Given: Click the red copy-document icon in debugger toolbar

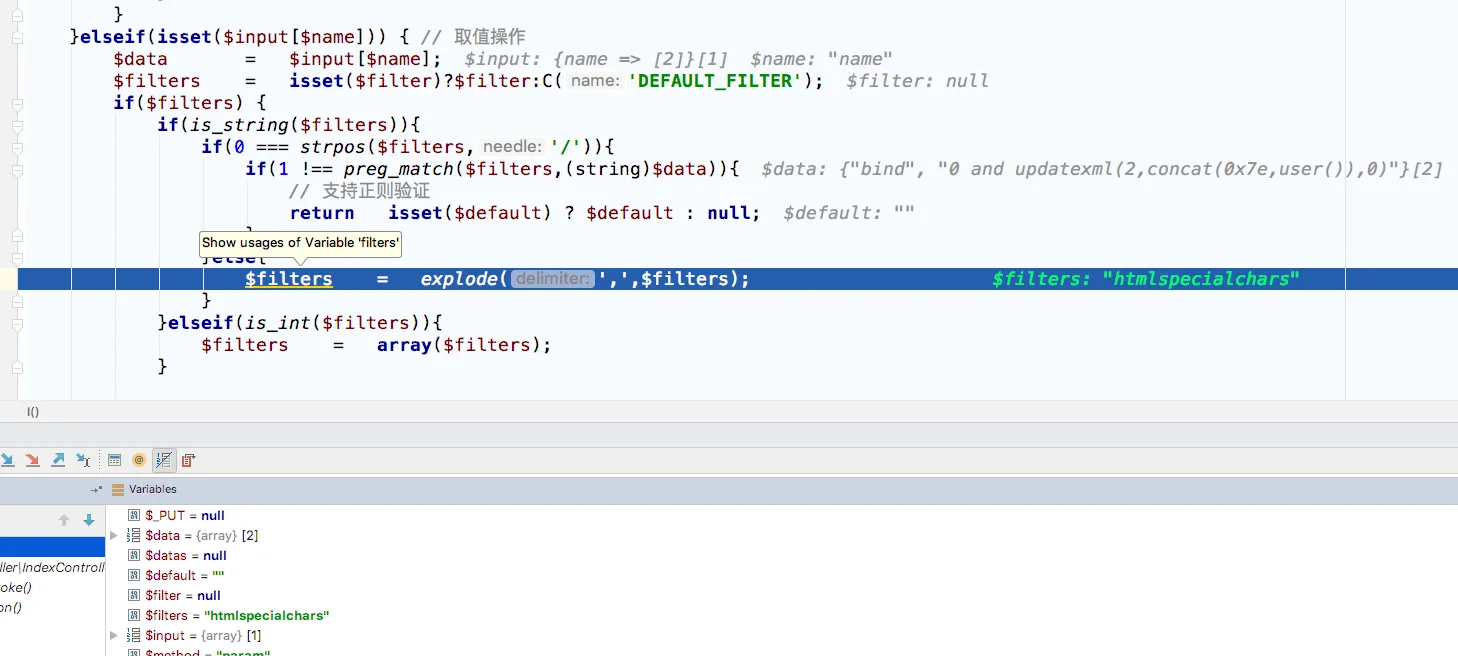Looking at the screenshot, I should [188, 460].
